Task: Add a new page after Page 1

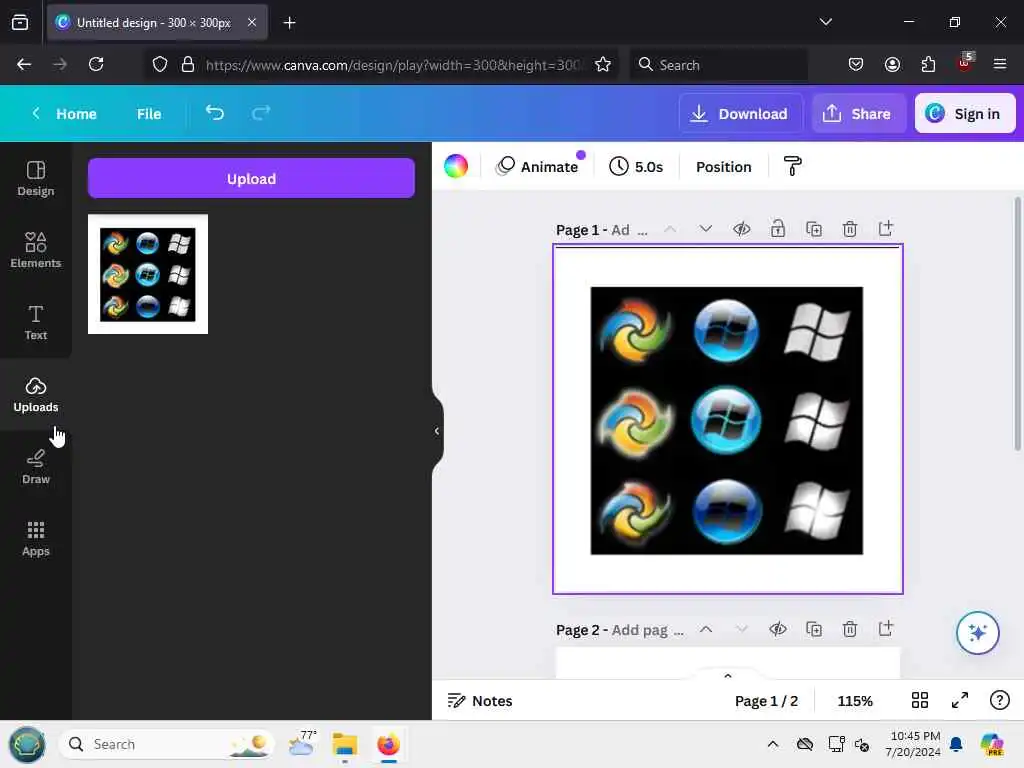Action: 886,229
